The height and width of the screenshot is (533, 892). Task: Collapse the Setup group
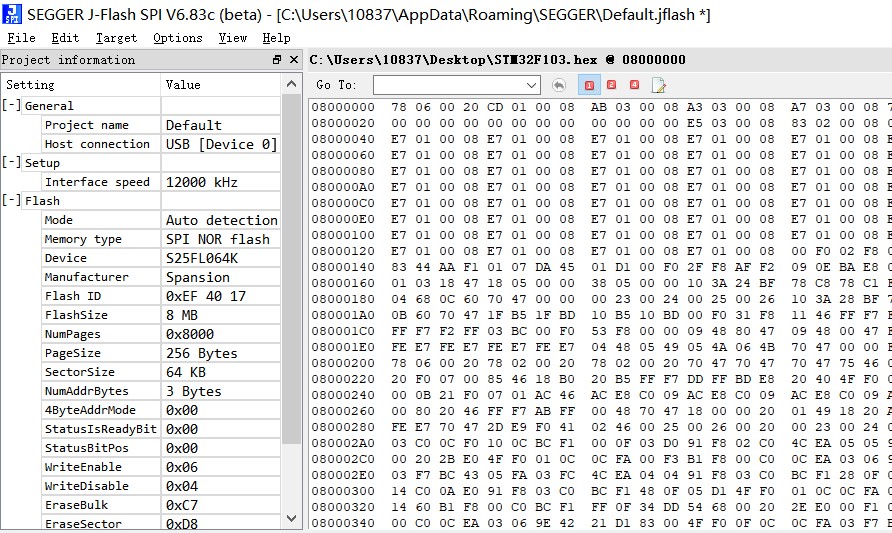pyautogui.click(x=11, y=162)
